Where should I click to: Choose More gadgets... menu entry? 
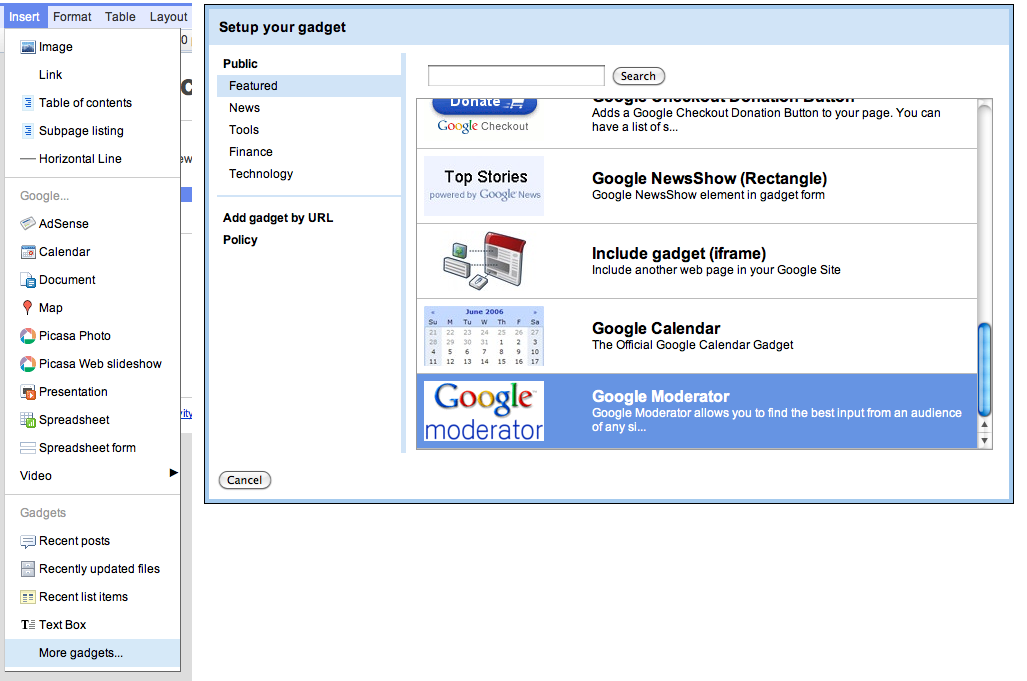point(92,653)
